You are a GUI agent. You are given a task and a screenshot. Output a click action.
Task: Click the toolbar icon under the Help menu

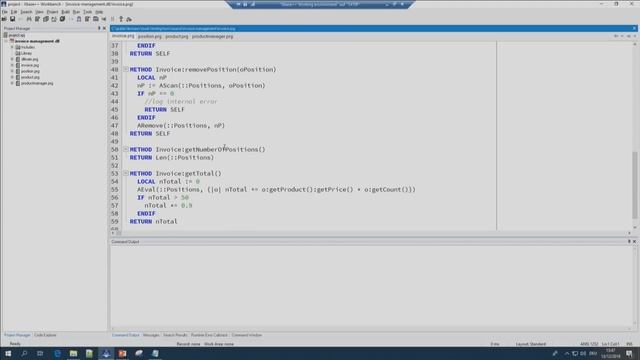(96, 19)
